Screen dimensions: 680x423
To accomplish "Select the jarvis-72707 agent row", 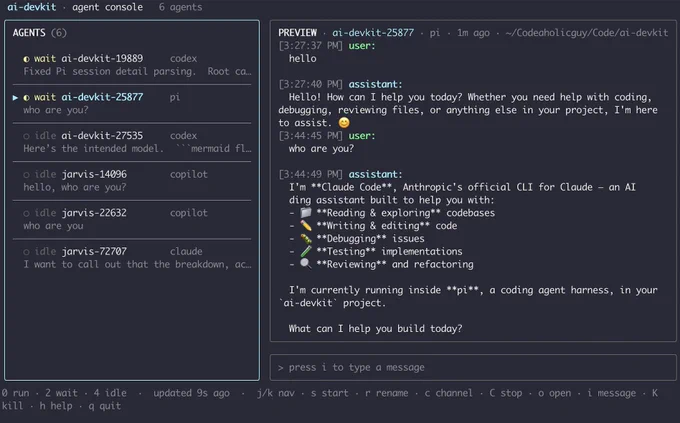I will pyautogui.click(x=132, y=258).
